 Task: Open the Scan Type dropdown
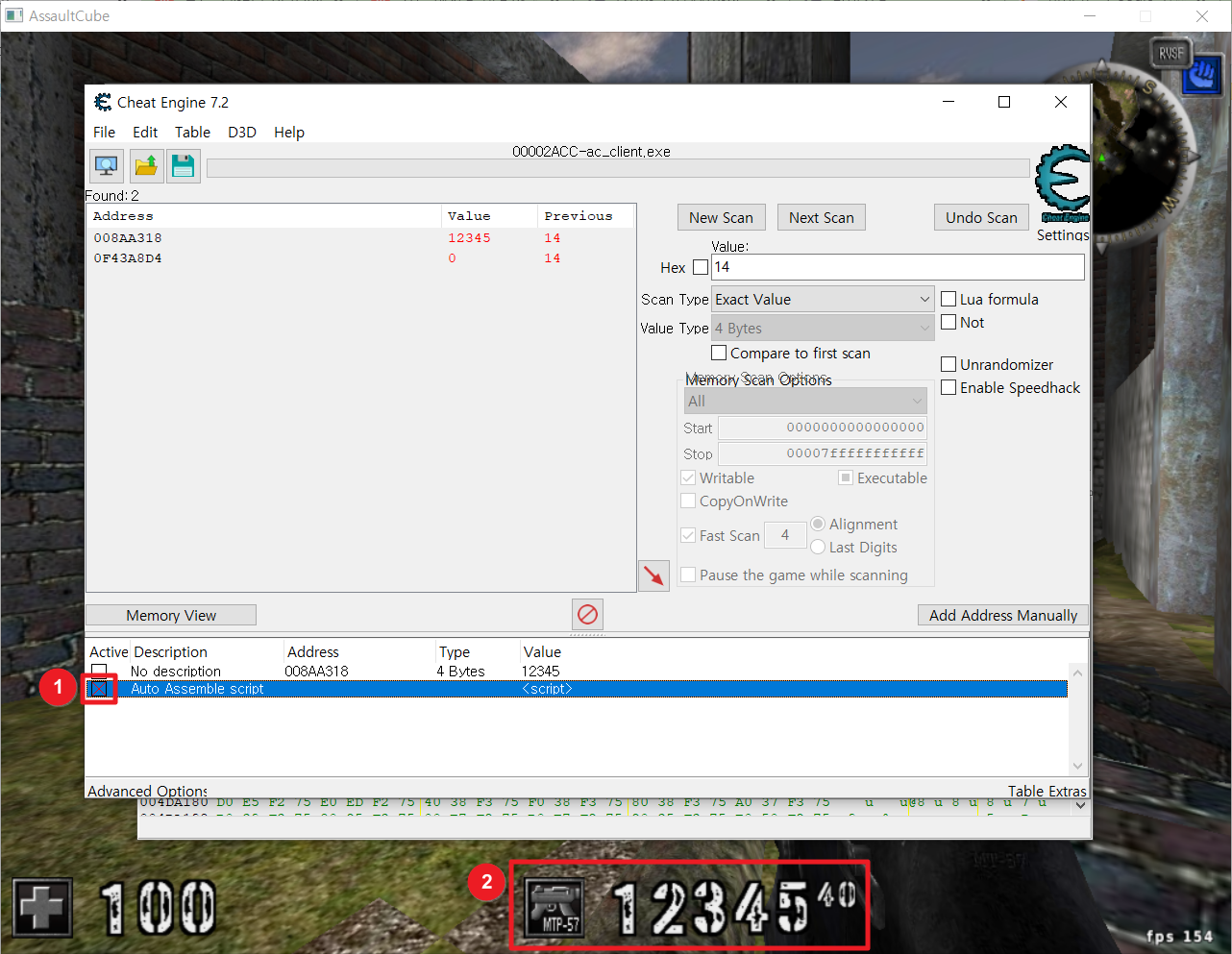pyautogui.click(x=823, y=300)
